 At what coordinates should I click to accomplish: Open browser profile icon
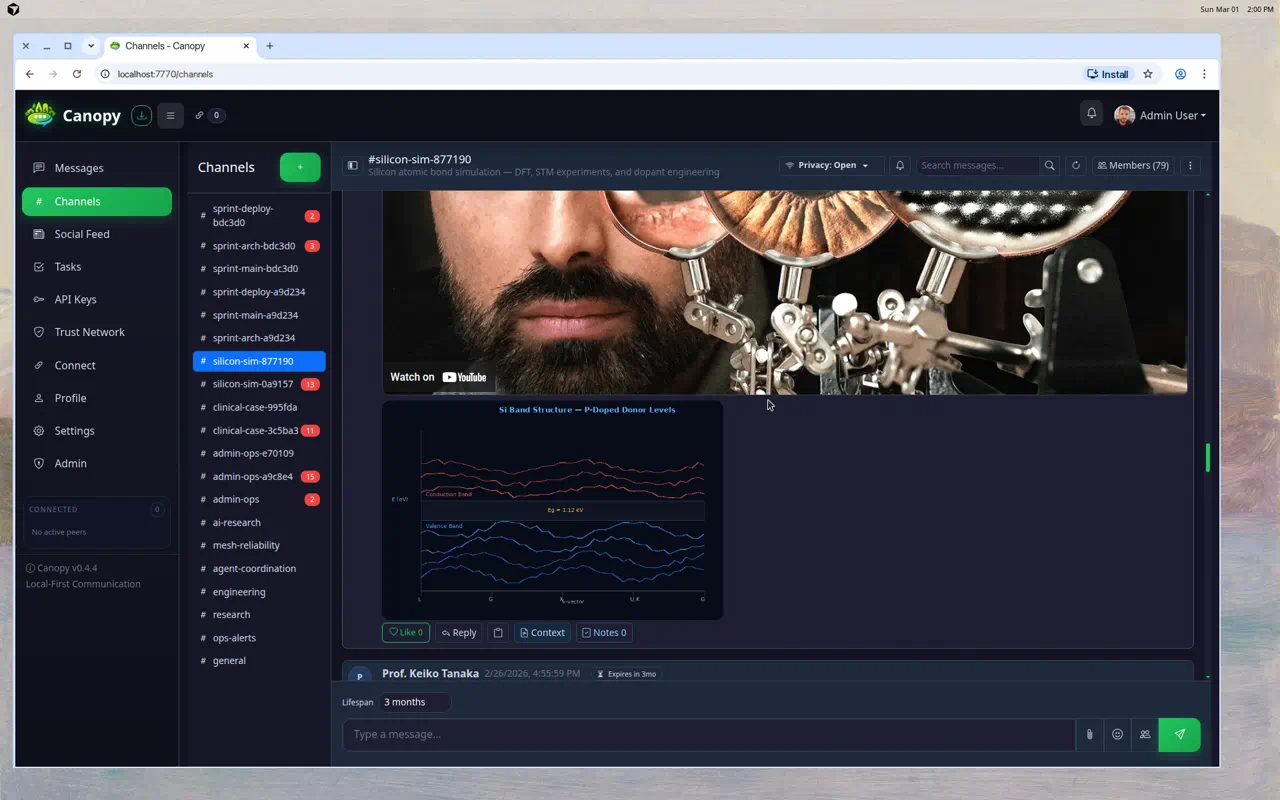point(1181,74)
